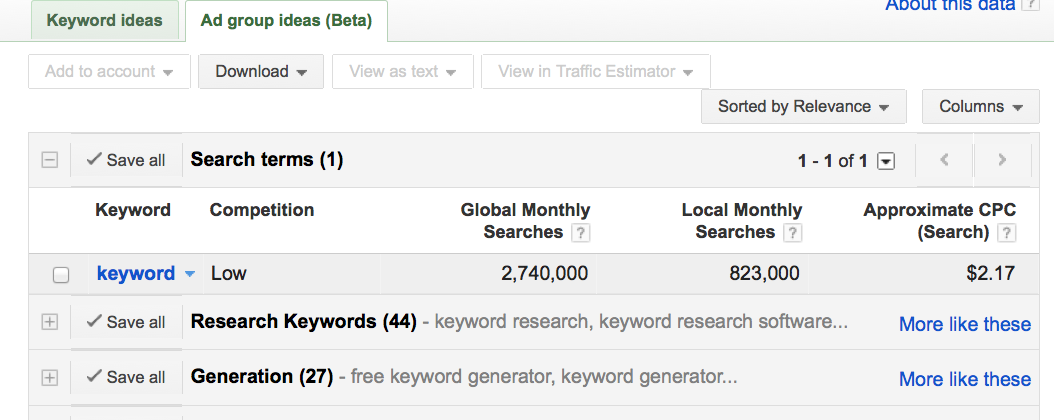Click Save all for Generation
The width and height of the screenshot is (1054, 420).
point(126,378)
